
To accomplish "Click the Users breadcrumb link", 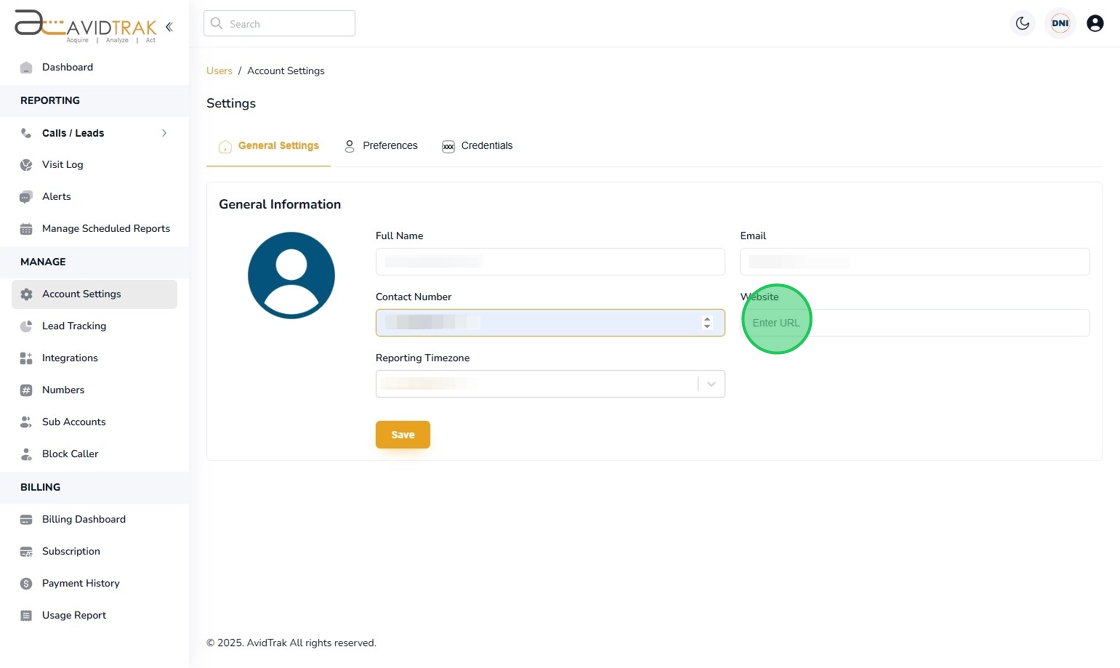I will pyautogui.click(x=219, y=71).
